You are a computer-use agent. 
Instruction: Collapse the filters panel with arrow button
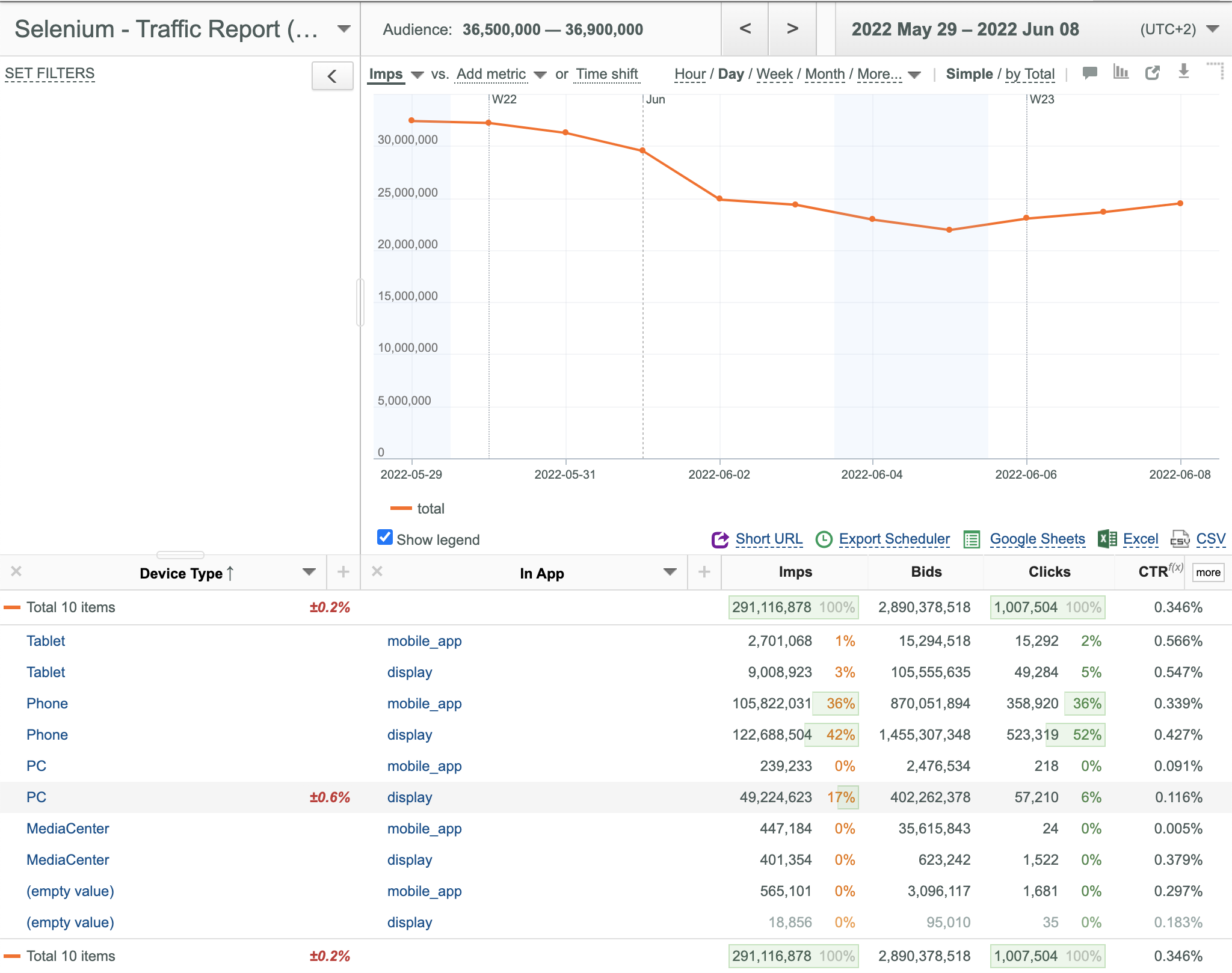[x=332, y=76]
